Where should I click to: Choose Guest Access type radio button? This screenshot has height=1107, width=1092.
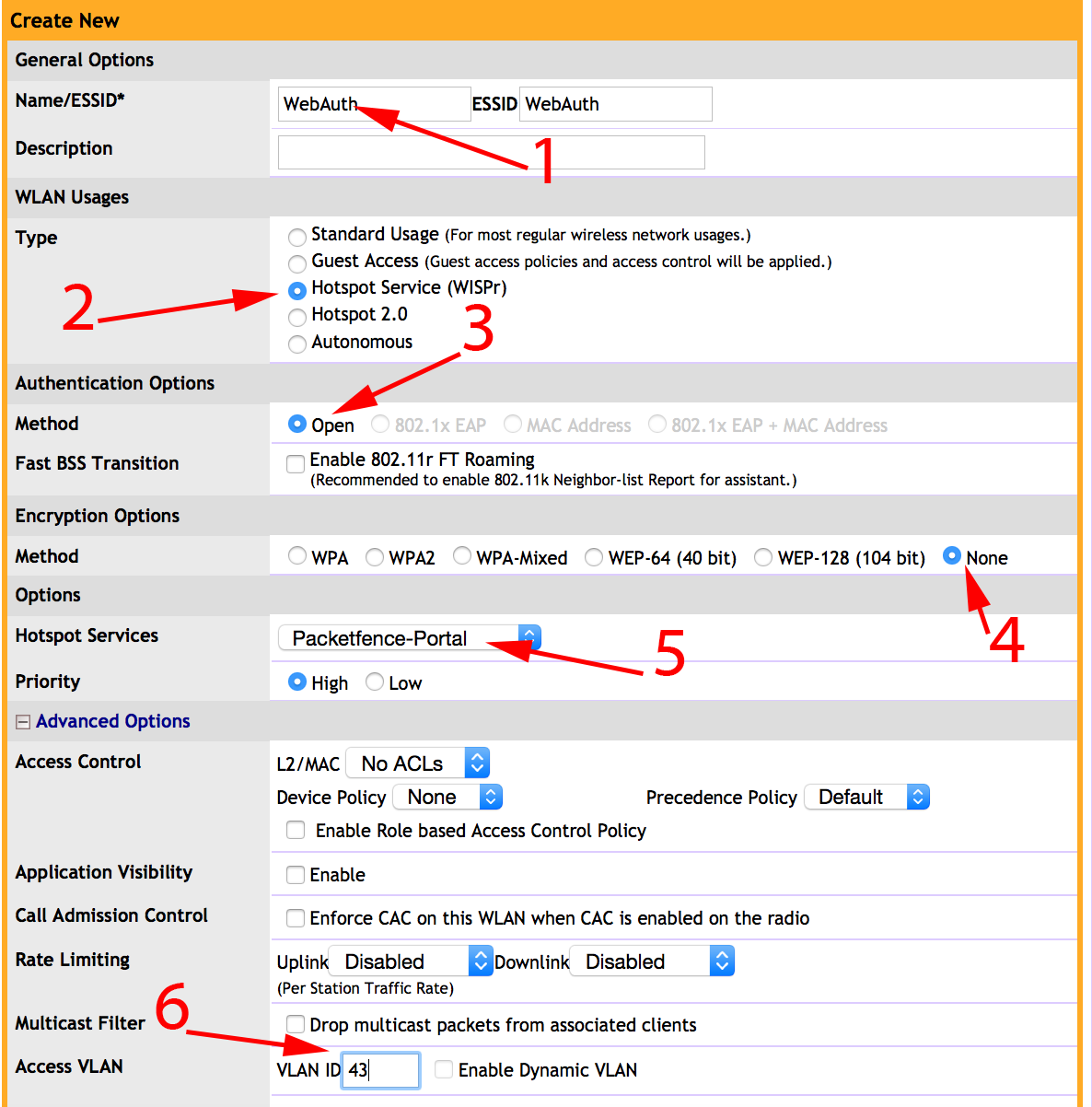(x=296, y=263)
